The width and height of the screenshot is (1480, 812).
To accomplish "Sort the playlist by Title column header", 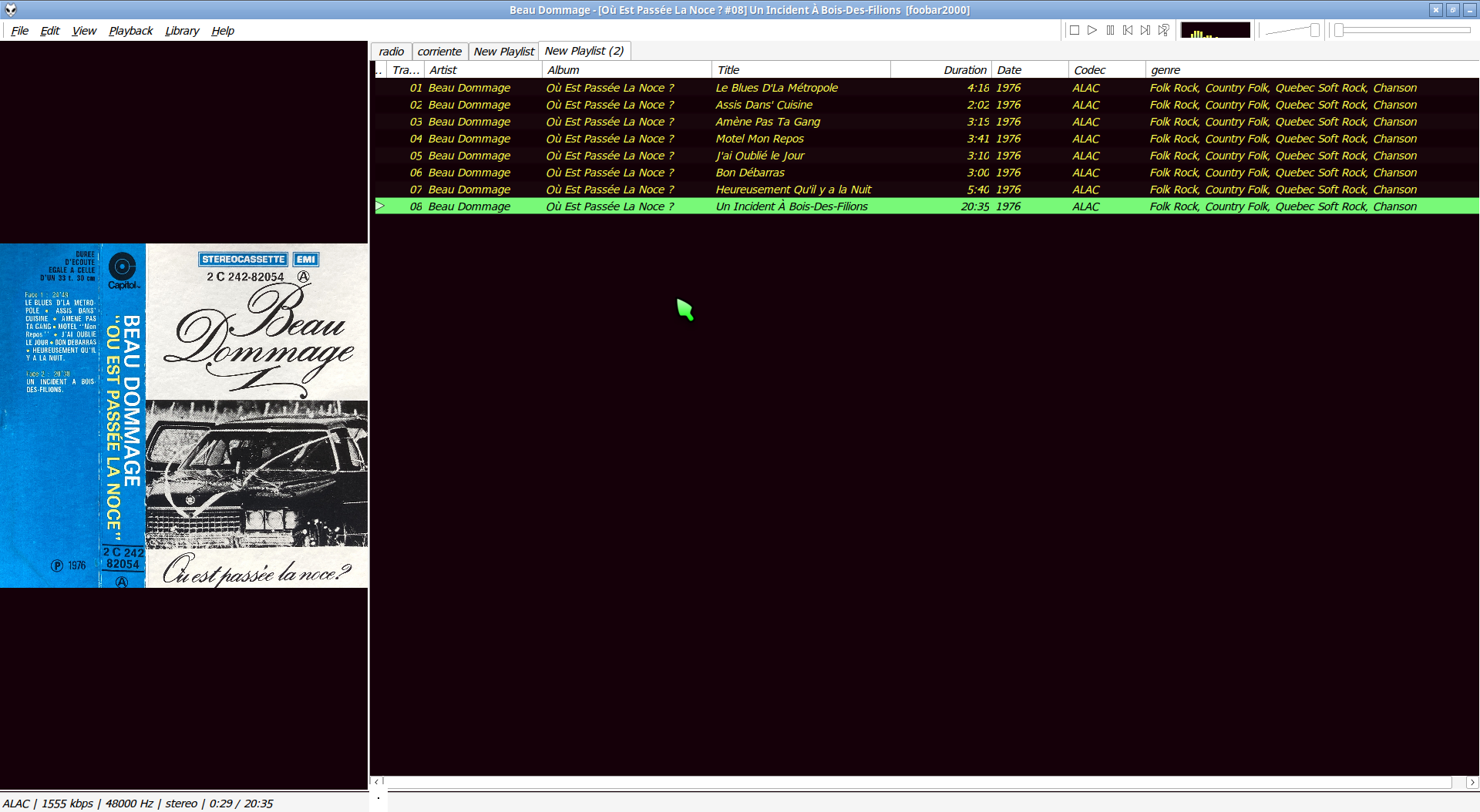I will coord(801,70).
